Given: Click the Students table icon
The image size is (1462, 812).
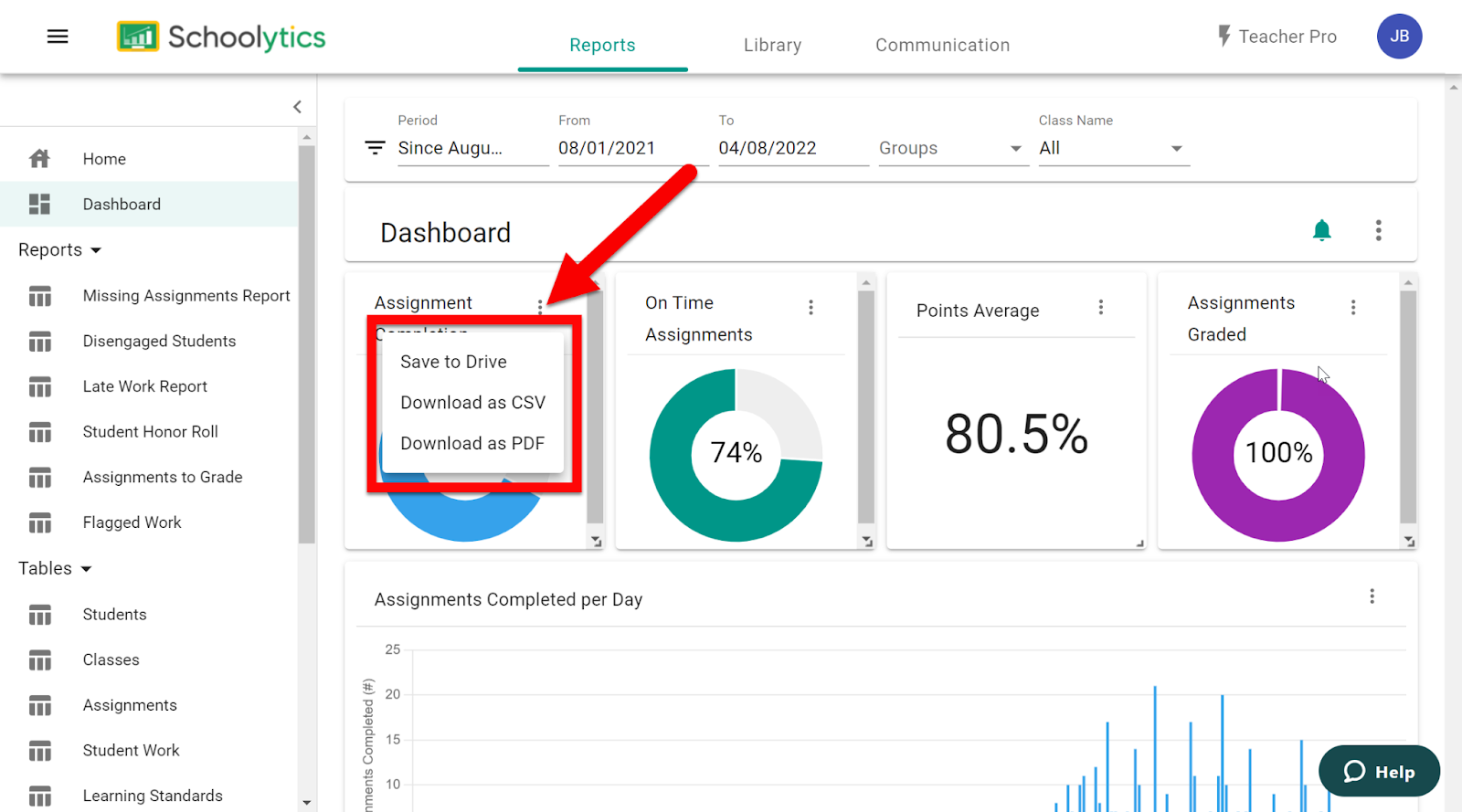Looking at the screenshot, I should click(40, 615).
